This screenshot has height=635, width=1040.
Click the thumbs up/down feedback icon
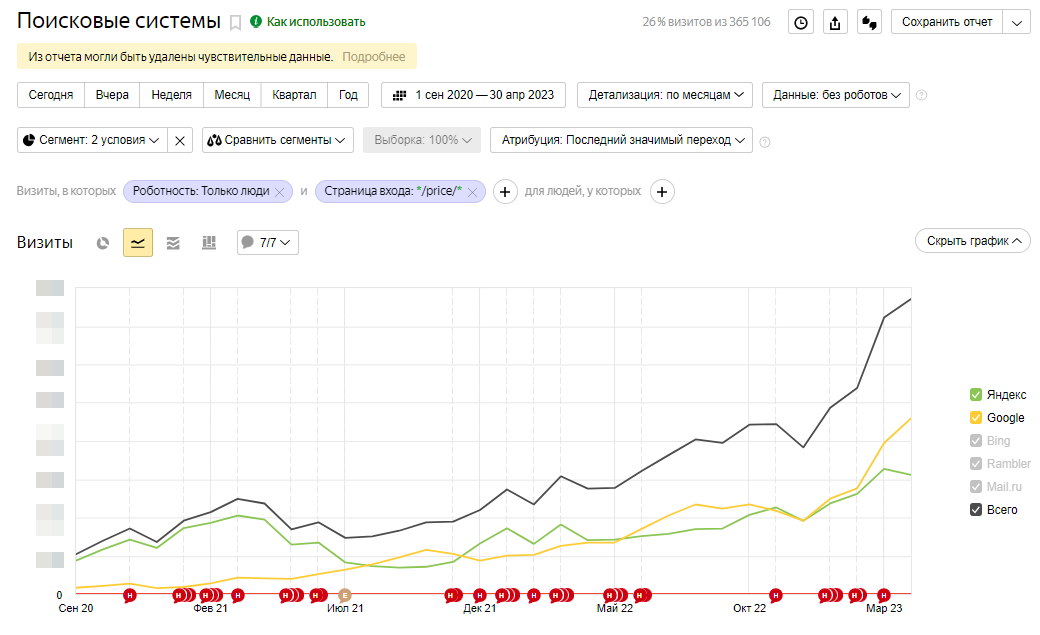click(x=869, y=22)
